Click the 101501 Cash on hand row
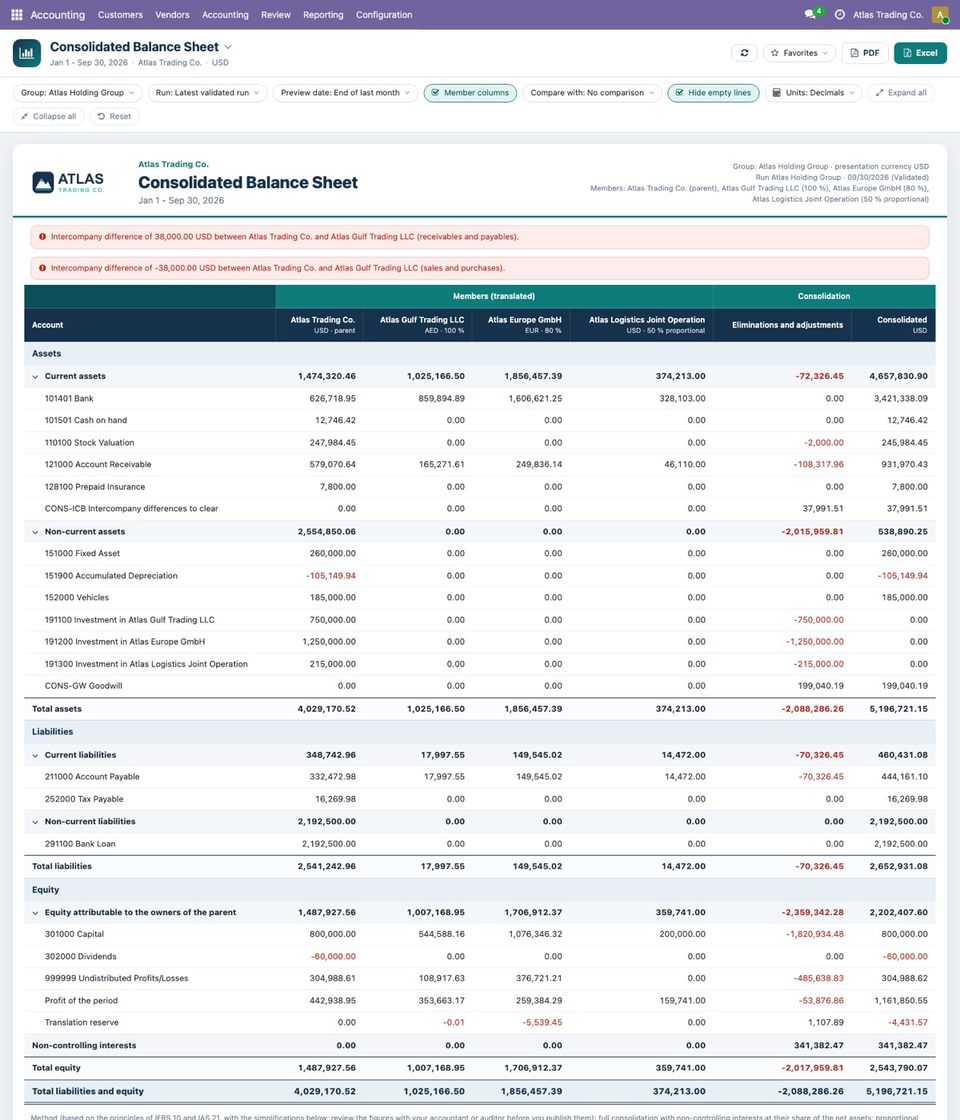 [x=480, y=421]
